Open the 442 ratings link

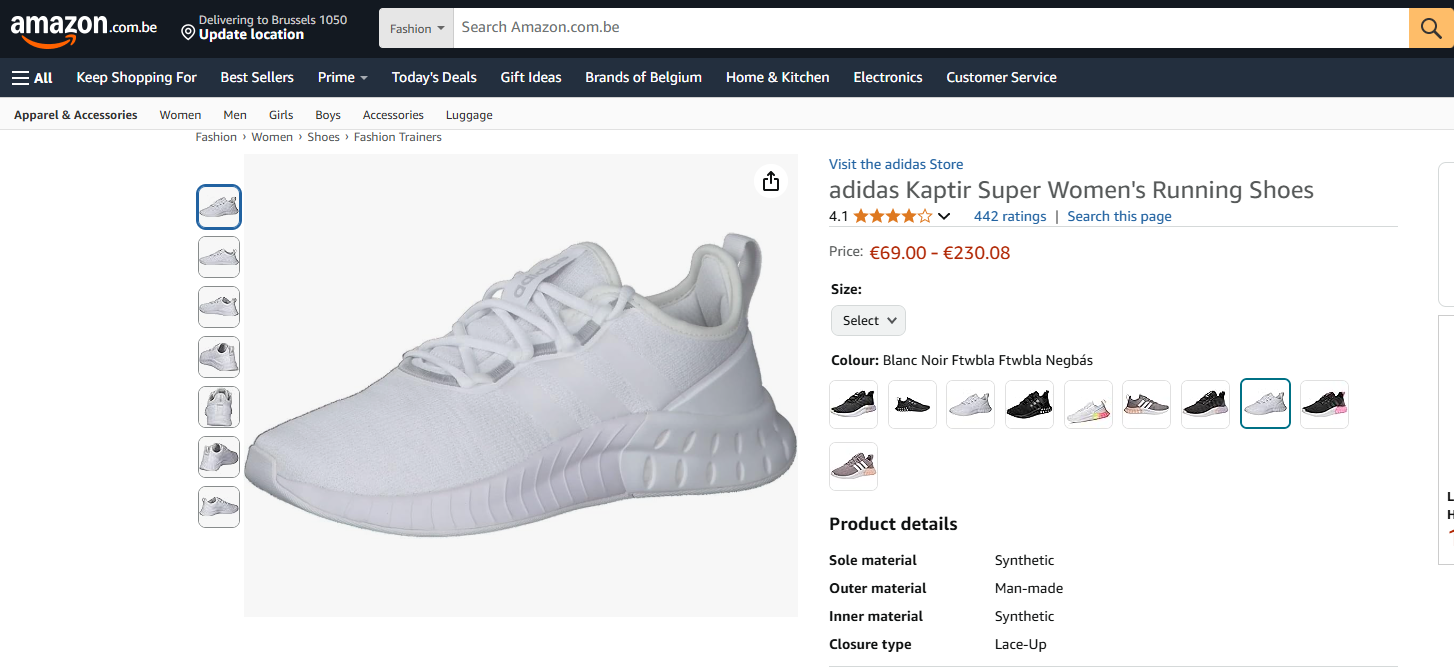(x=1010, y=216)
